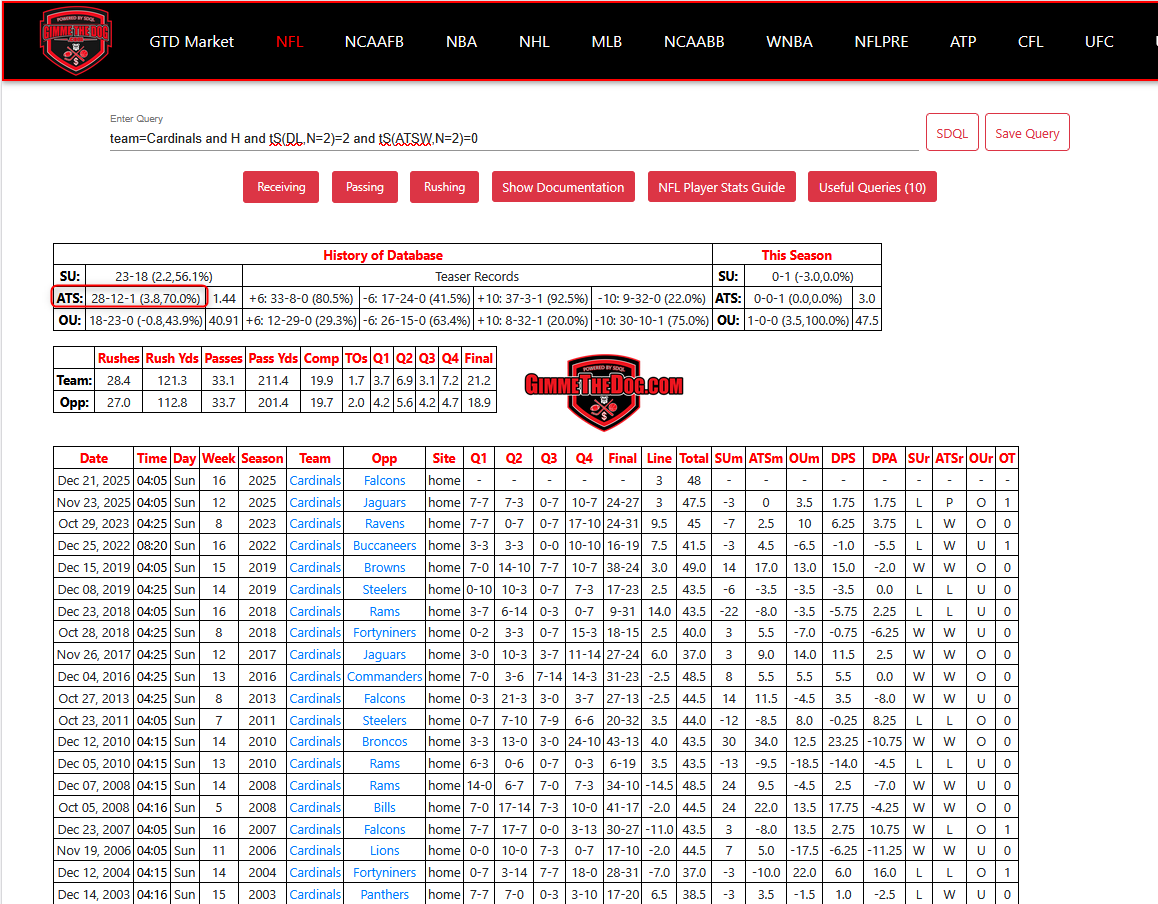Select the NFL nav tab

click(x=290, y=41)
